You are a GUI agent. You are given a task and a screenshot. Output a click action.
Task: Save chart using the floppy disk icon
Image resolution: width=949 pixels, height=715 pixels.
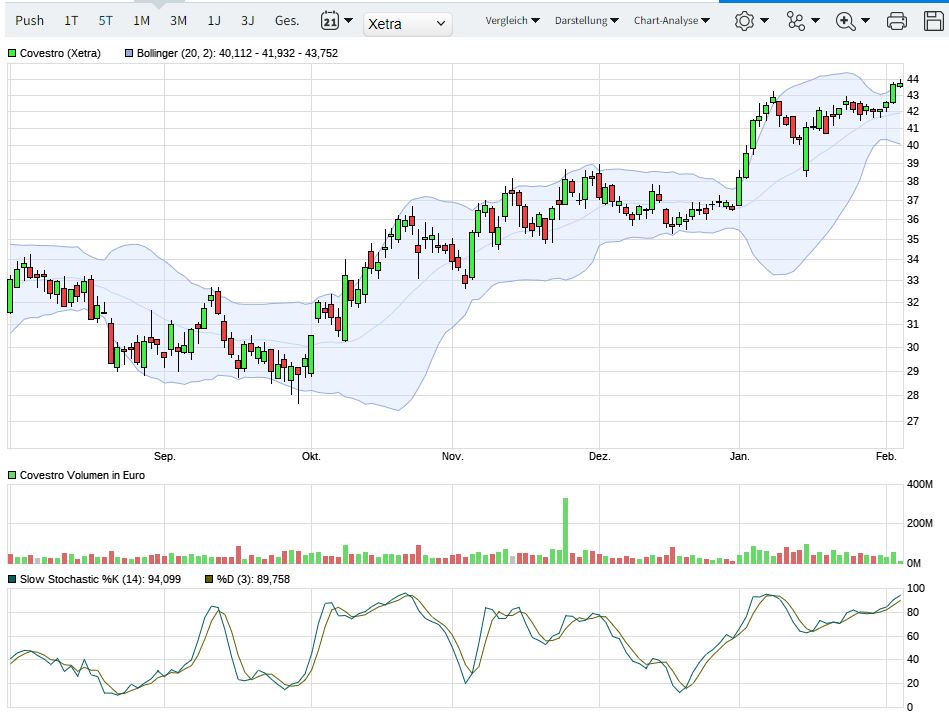coord(932,21)
